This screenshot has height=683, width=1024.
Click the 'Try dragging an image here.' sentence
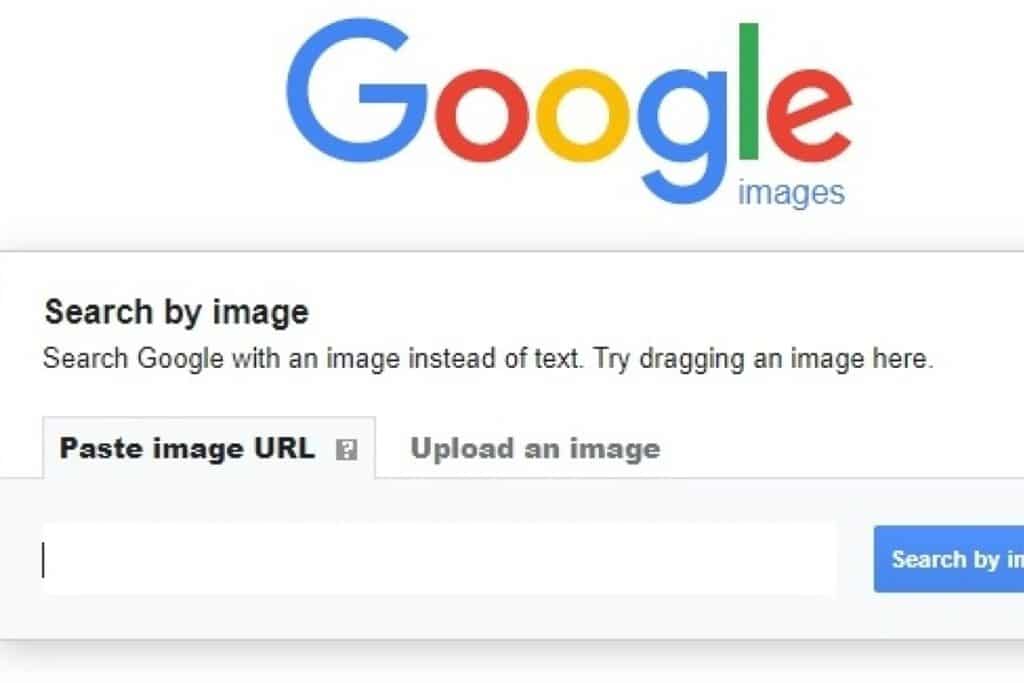[763, 359]
